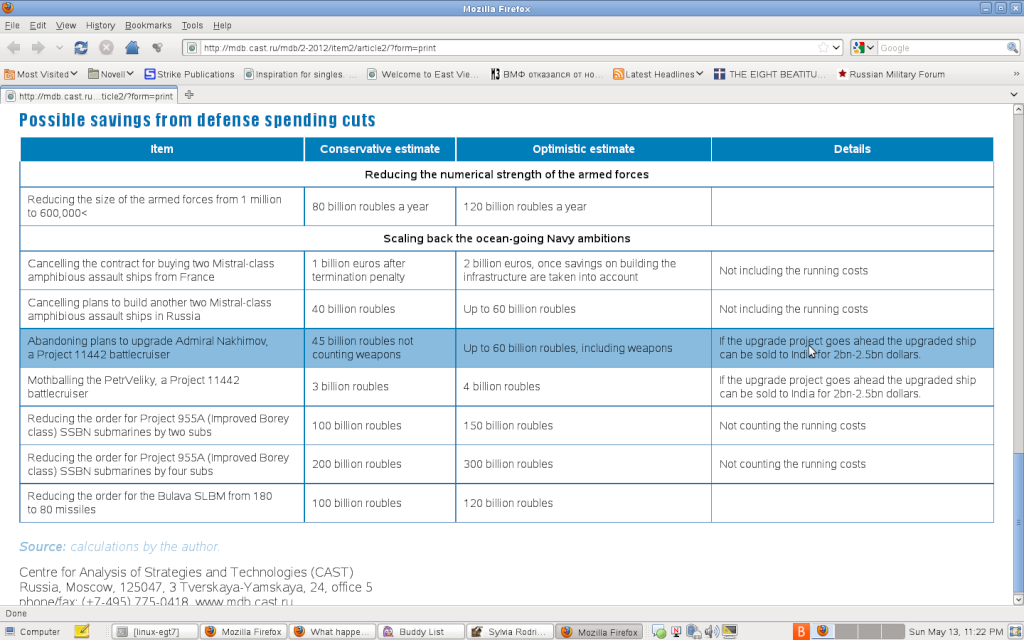Open the URL bar history dropdown
1024x640 pixels.
pyautogui.click(x=836, y=48)
